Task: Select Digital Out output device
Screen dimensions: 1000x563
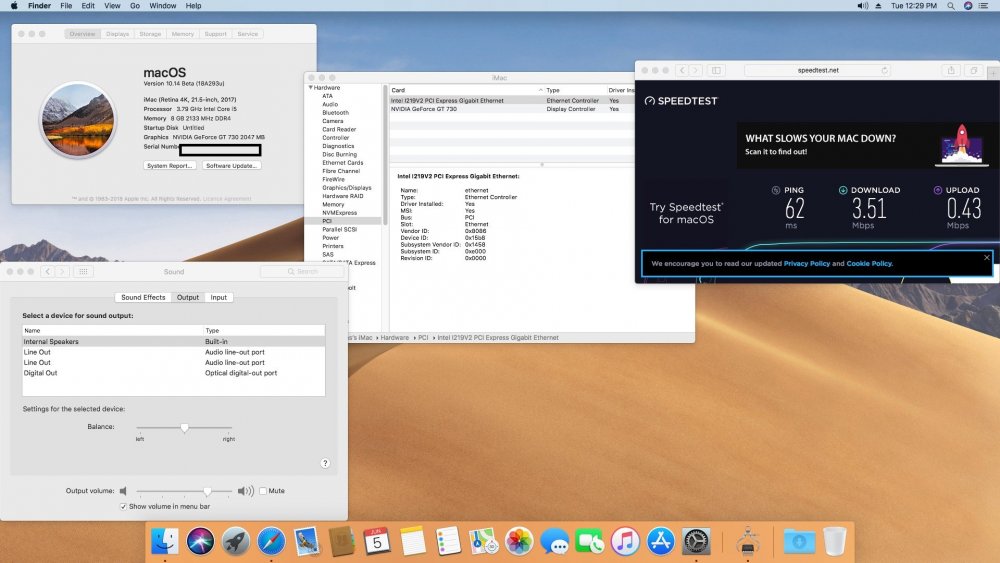Action: pos(173,373)
